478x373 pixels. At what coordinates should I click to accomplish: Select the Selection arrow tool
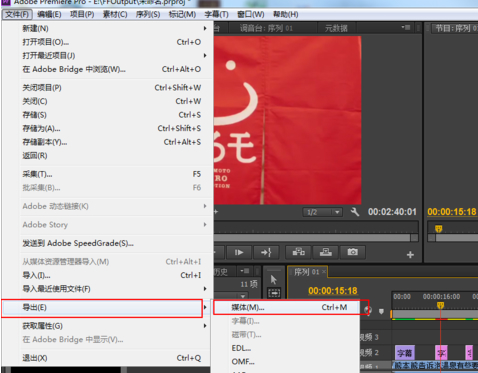click(274, 279)
